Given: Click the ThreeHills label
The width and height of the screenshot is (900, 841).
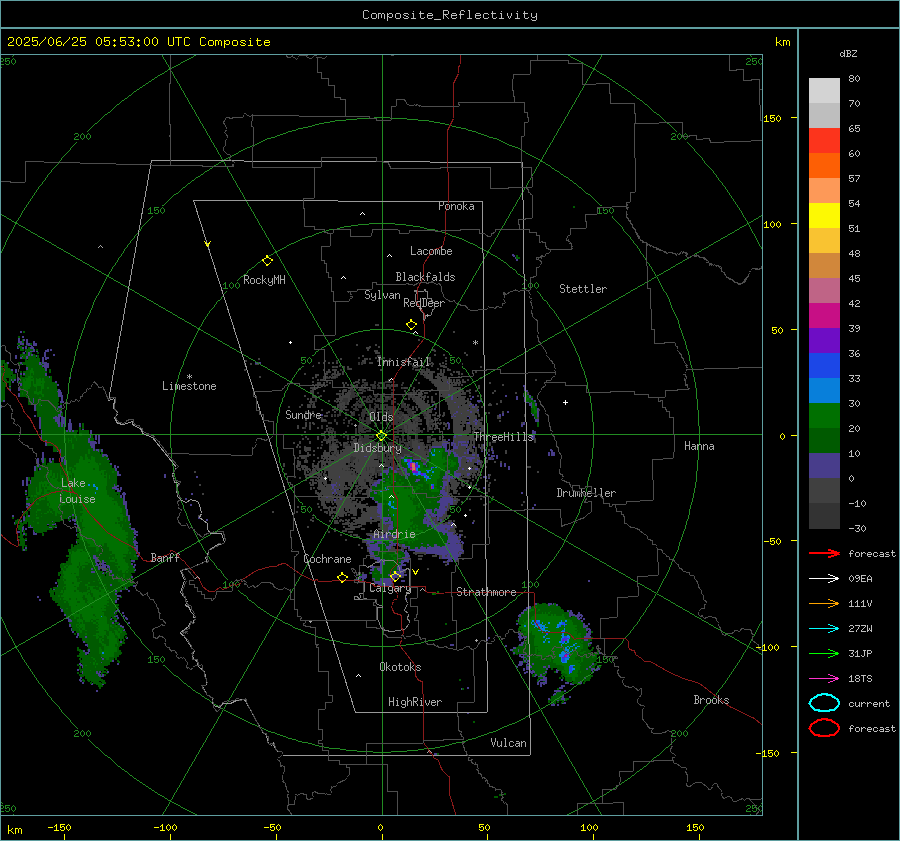Looking at the screenshot, I should point(504,437).
